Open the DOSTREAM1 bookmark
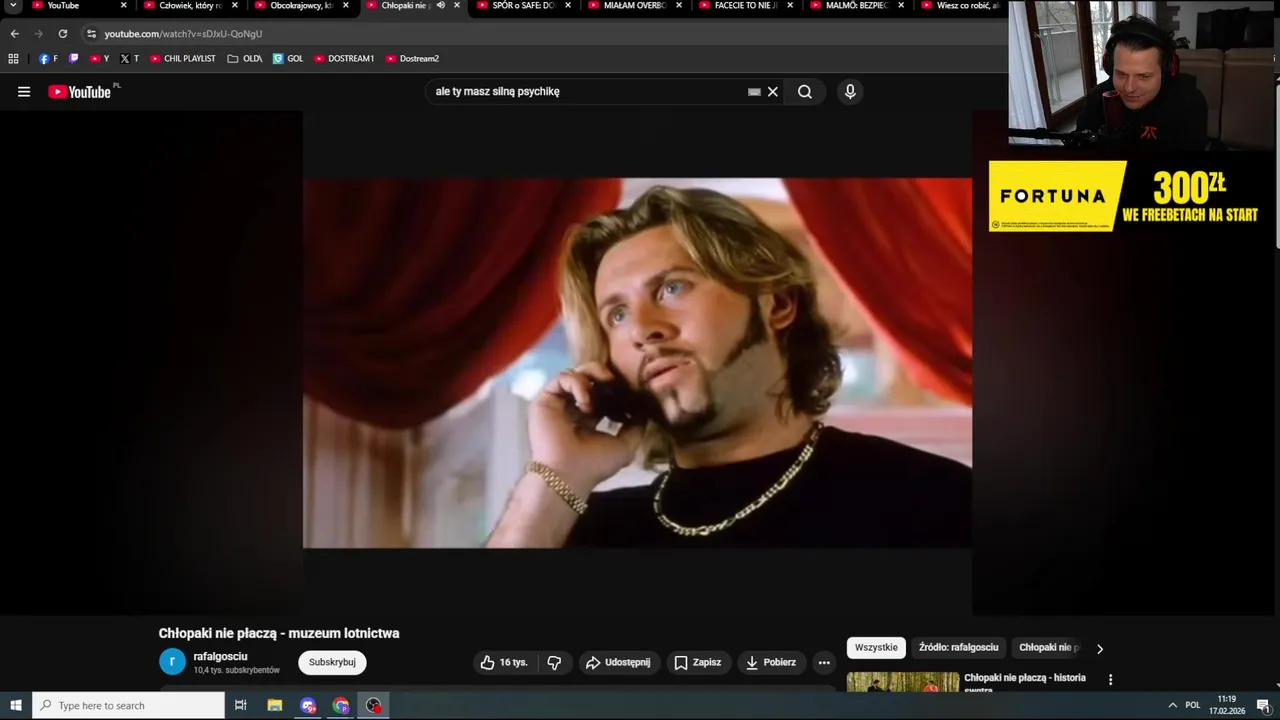 coord(344,58)
